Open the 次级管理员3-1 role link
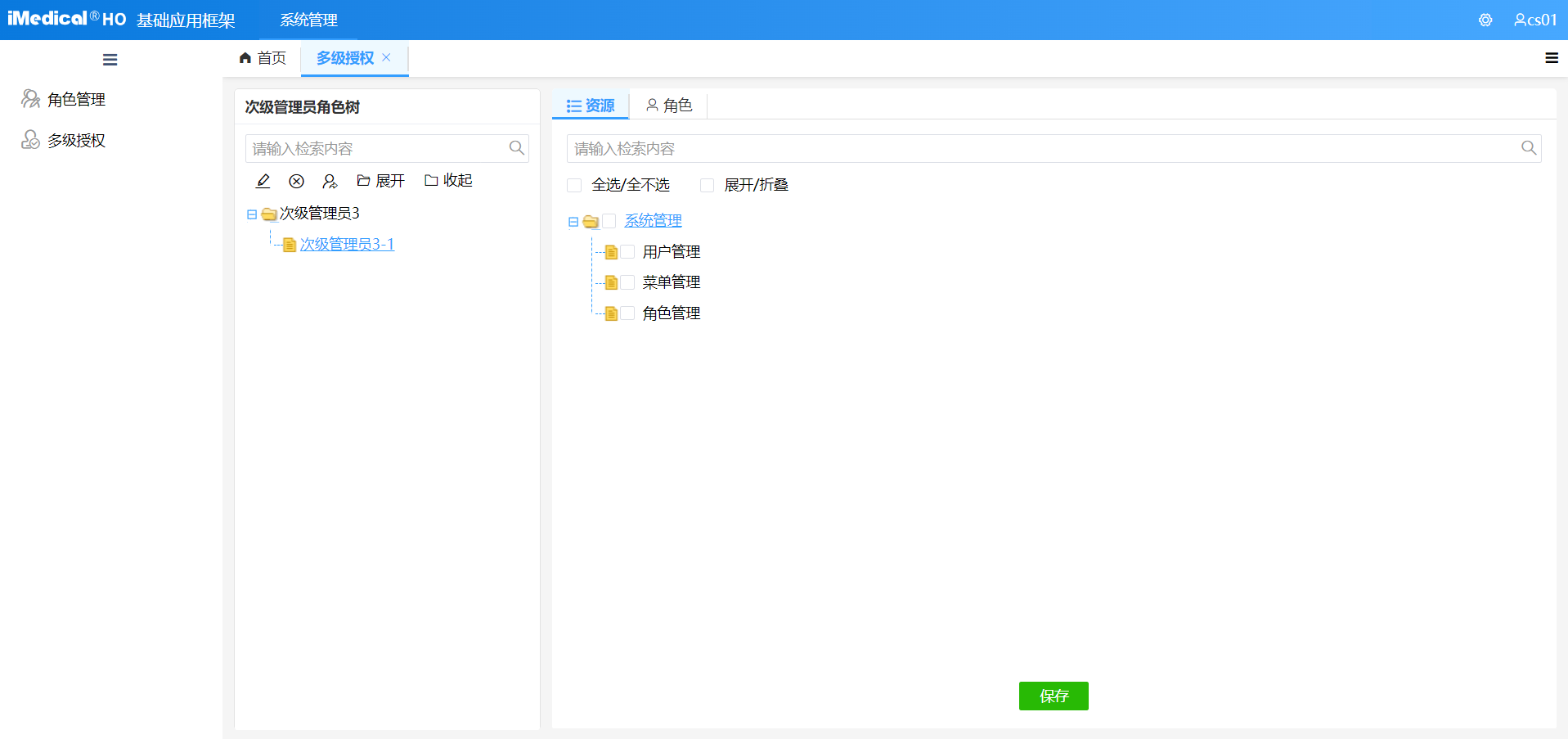Screen dimensions: 1568x739 347,244
